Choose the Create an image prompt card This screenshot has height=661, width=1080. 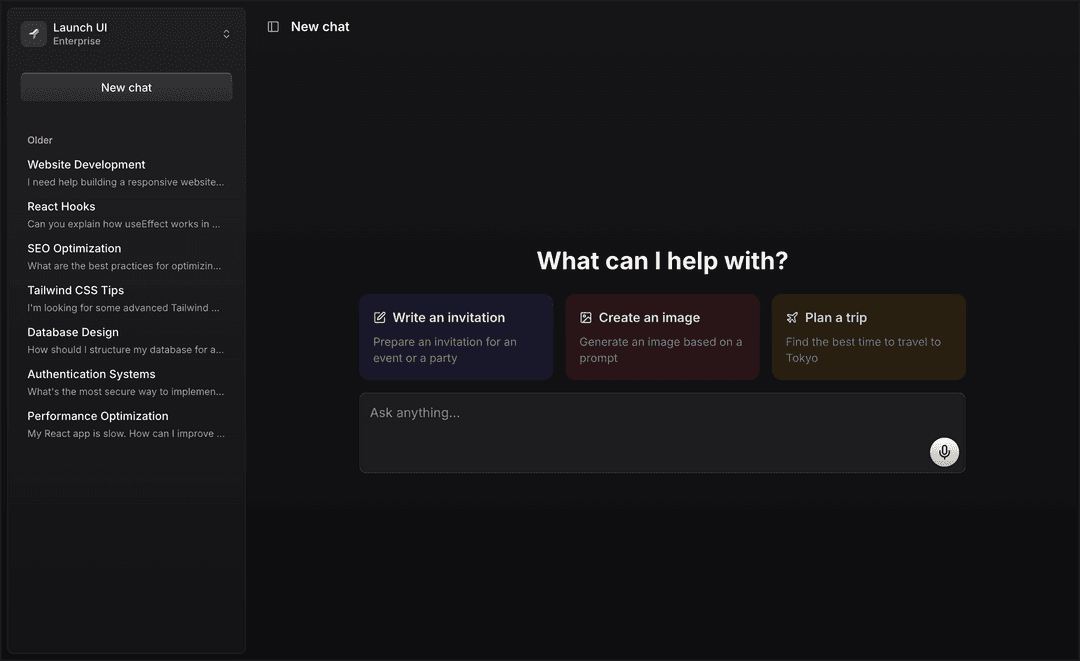point(662,336)
